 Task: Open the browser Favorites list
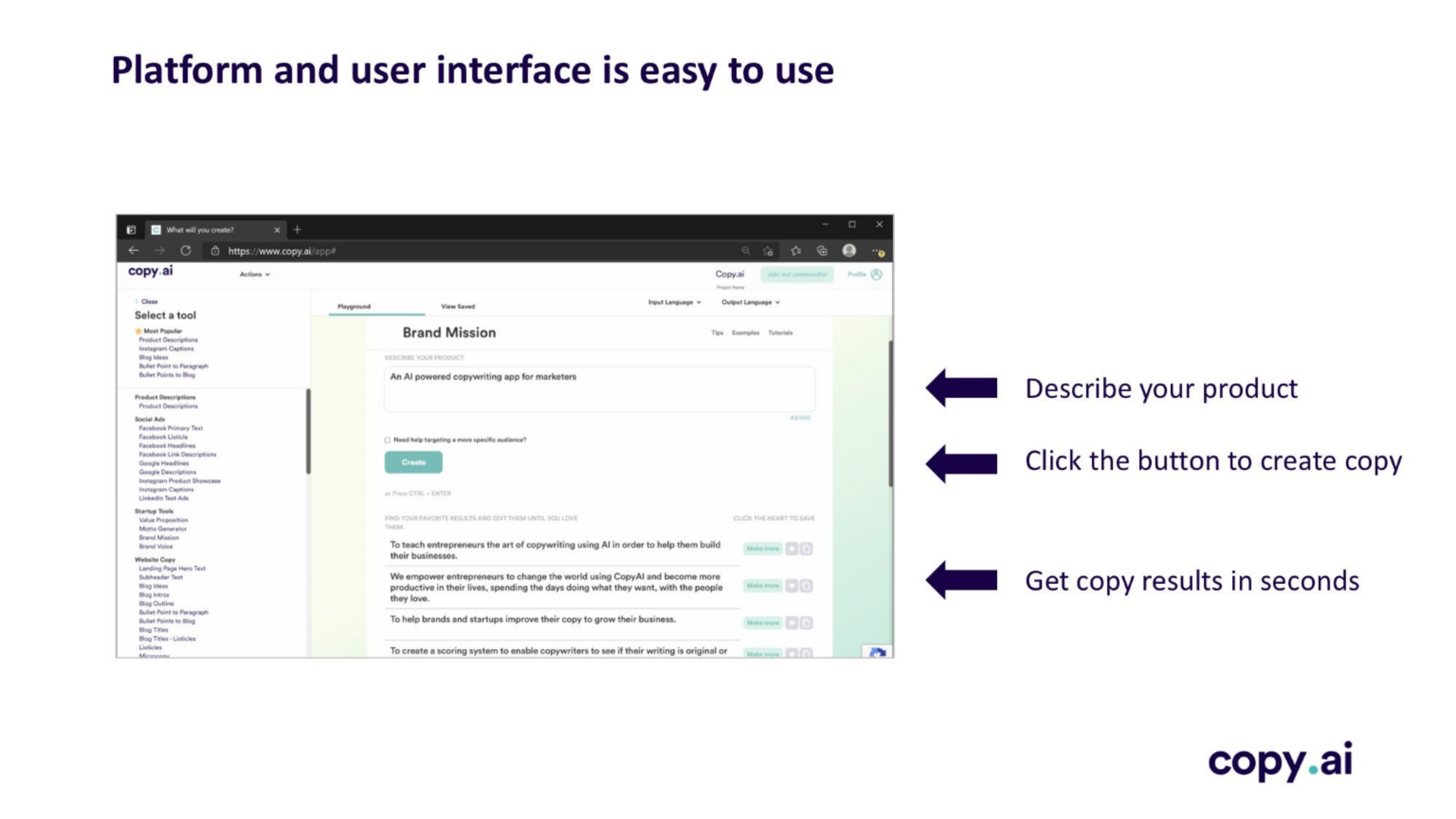[x=796, y=251]
